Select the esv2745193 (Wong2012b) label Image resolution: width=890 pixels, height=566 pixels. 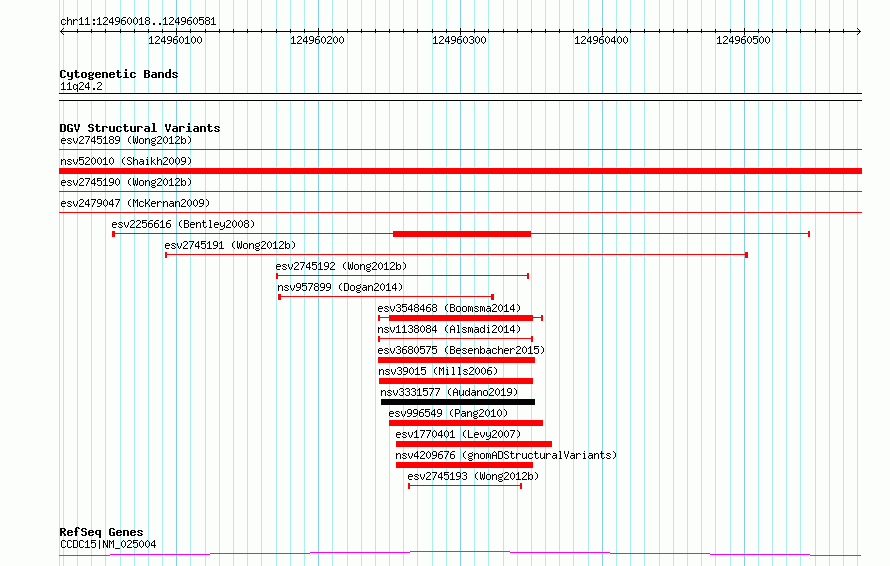pos(473,476)
